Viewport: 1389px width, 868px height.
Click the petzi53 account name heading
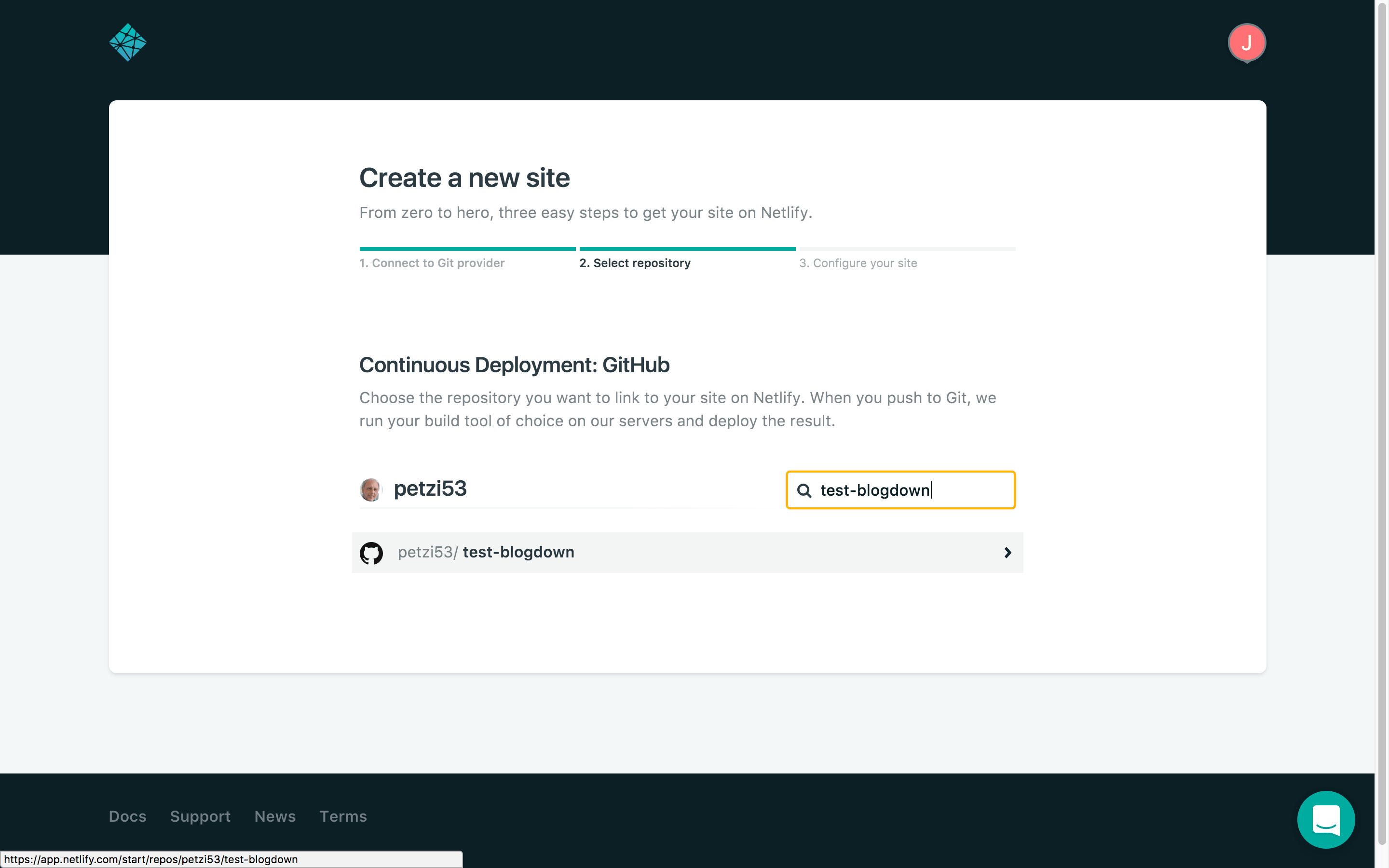(430, 488)
